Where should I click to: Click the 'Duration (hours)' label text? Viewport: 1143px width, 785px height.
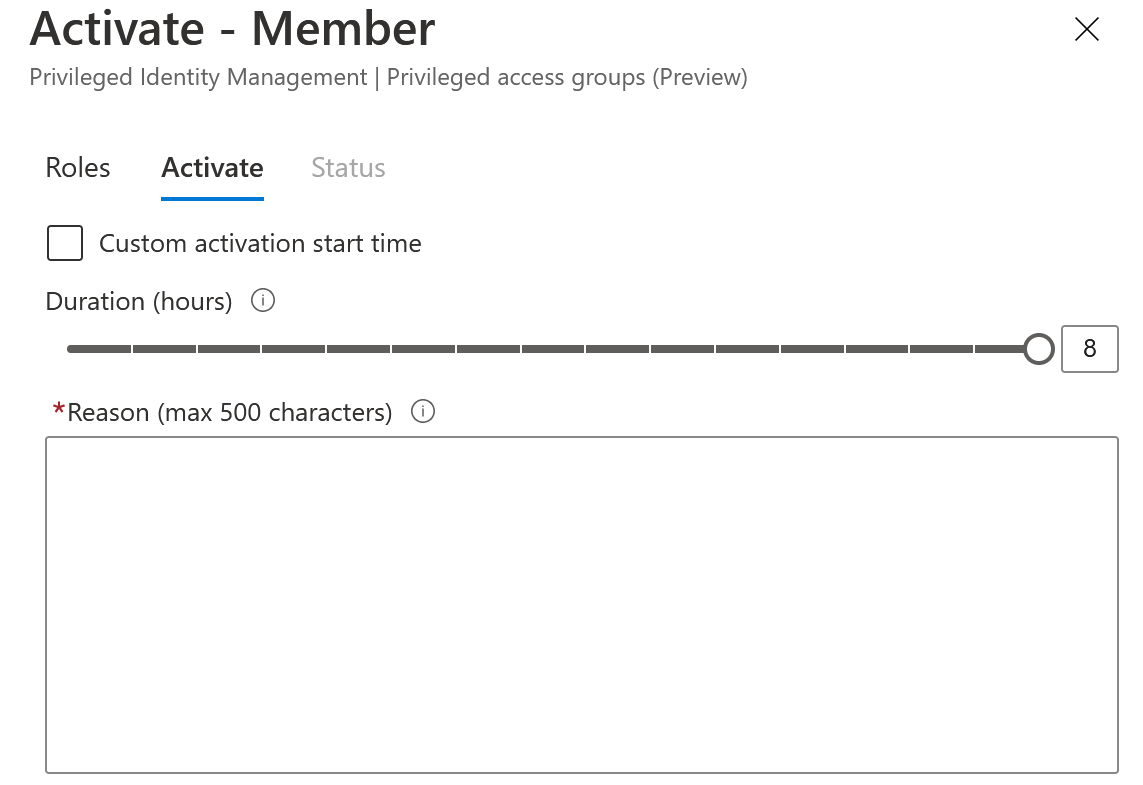pos(139,301)
